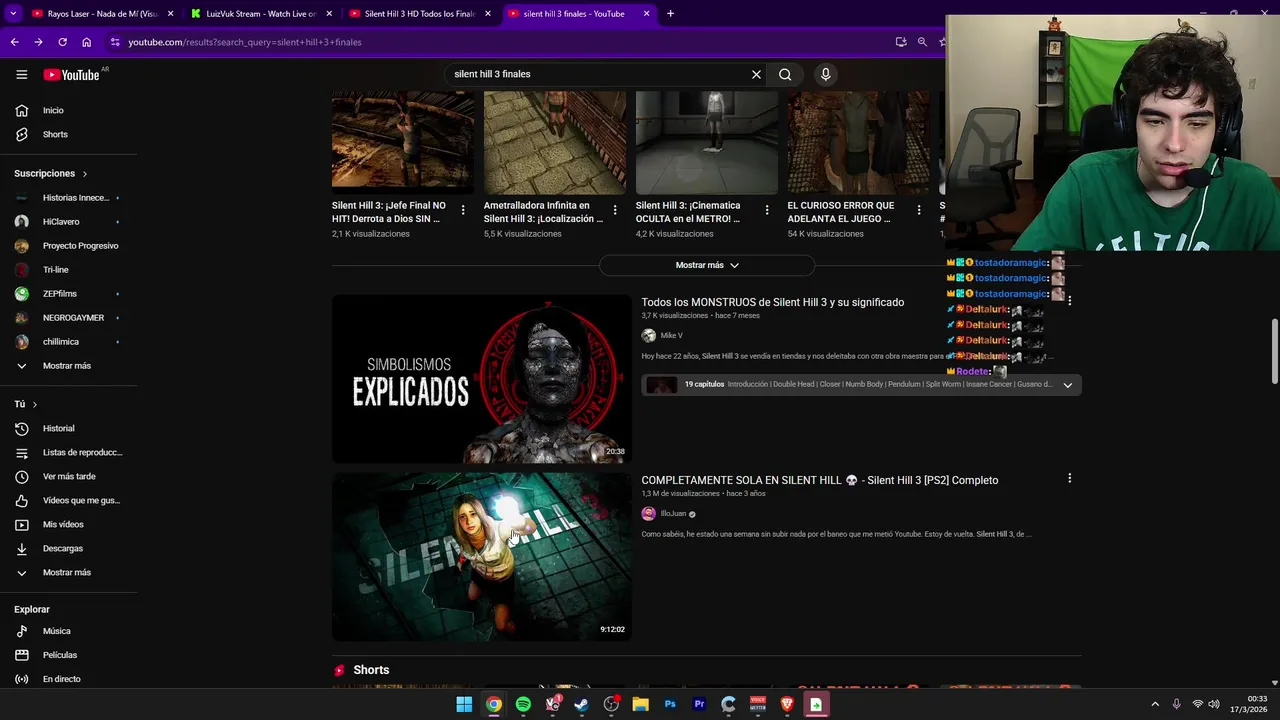Open the tab search dropdown arrow
This screenshot has width=1280, height=720.
pyautogui.click(x=13, y=14)
